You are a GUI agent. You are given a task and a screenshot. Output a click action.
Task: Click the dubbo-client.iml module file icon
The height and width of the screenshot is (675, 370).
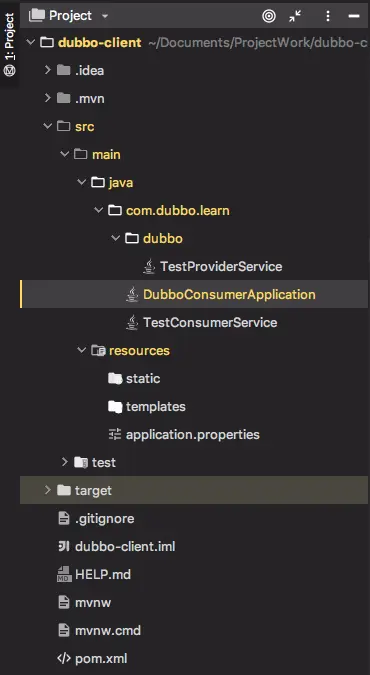tap(63, 546)
